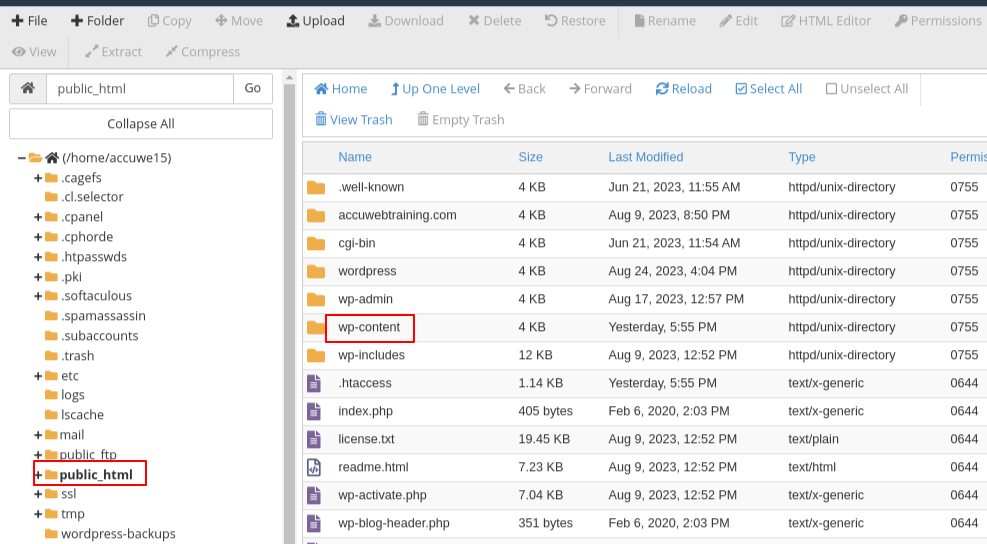Sort files by Name column
The width and height of the screenshot is (987, 544).
tap(355, 157)
